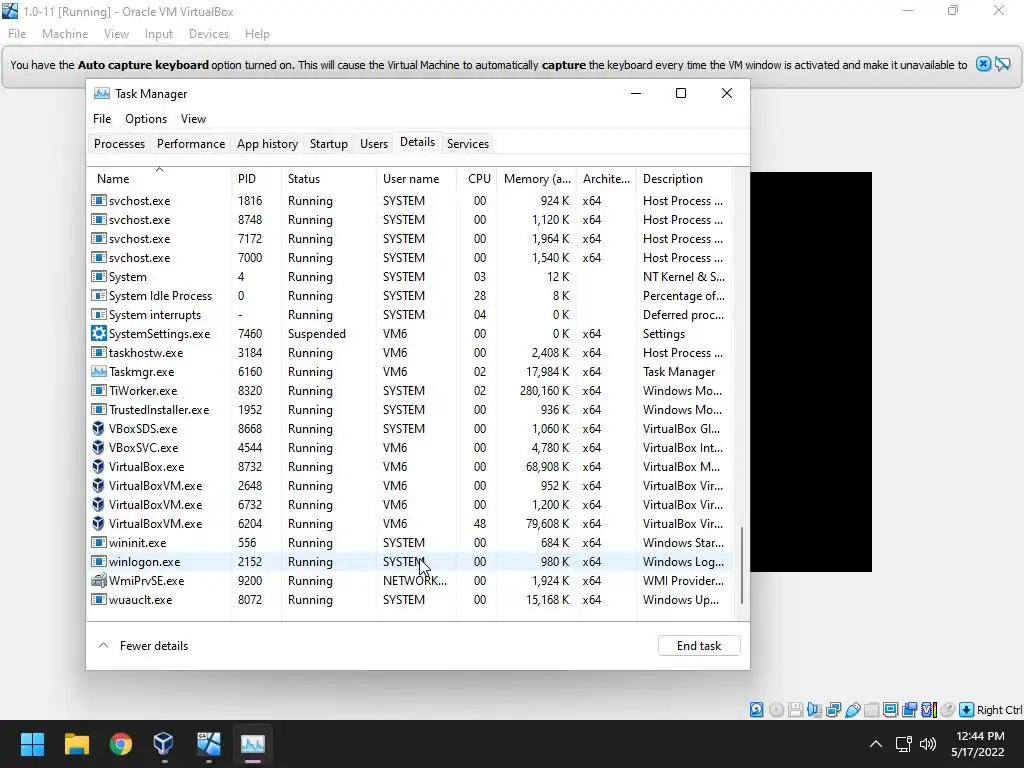Screen dimensions: 1024x768
Task: Select TiWorker.exe process row
Action: coord(410,391)
